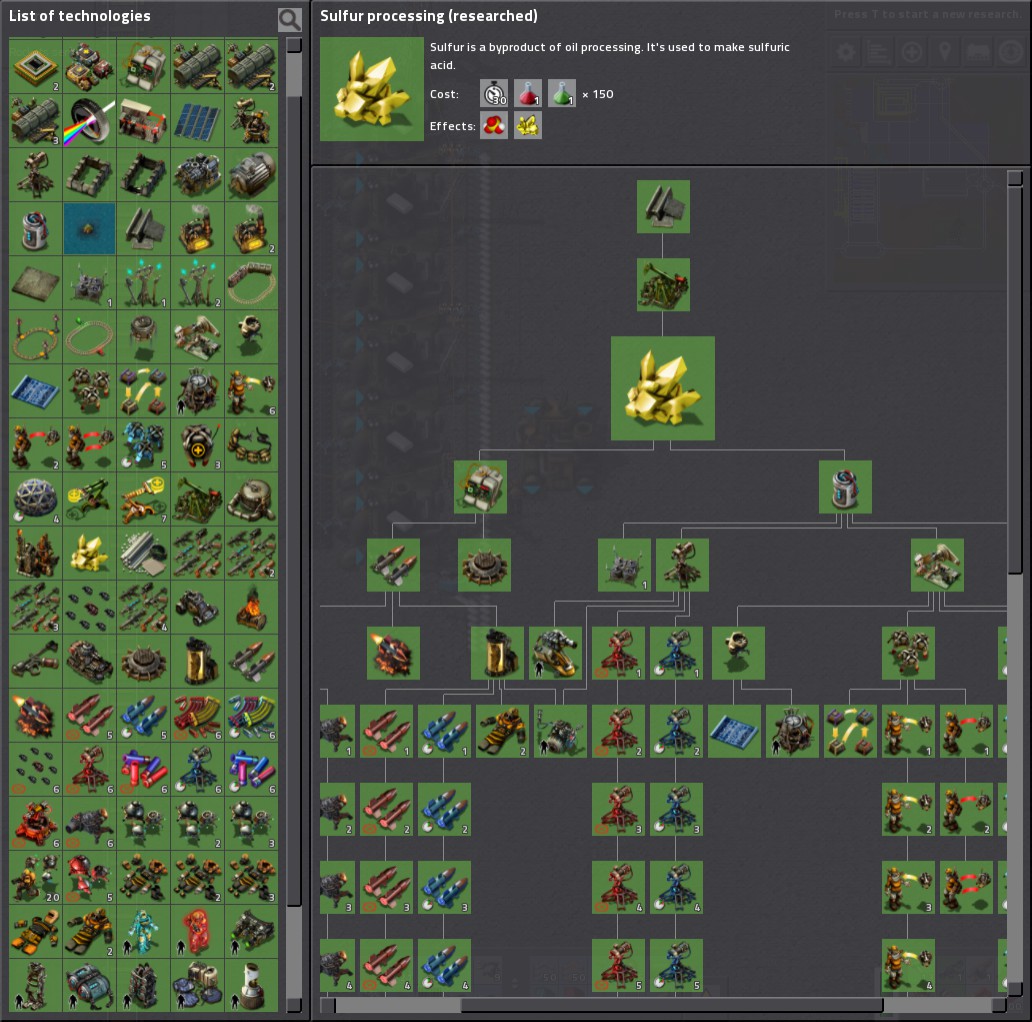
Task: Choose the car automobilism technology
Action: tap(197, 607)
